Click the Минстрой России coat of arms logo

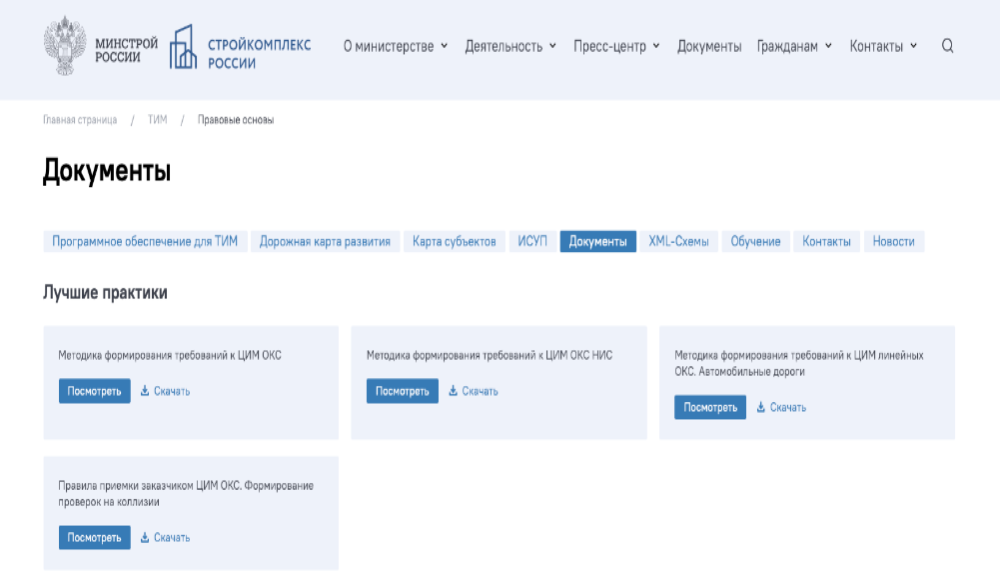62,47
